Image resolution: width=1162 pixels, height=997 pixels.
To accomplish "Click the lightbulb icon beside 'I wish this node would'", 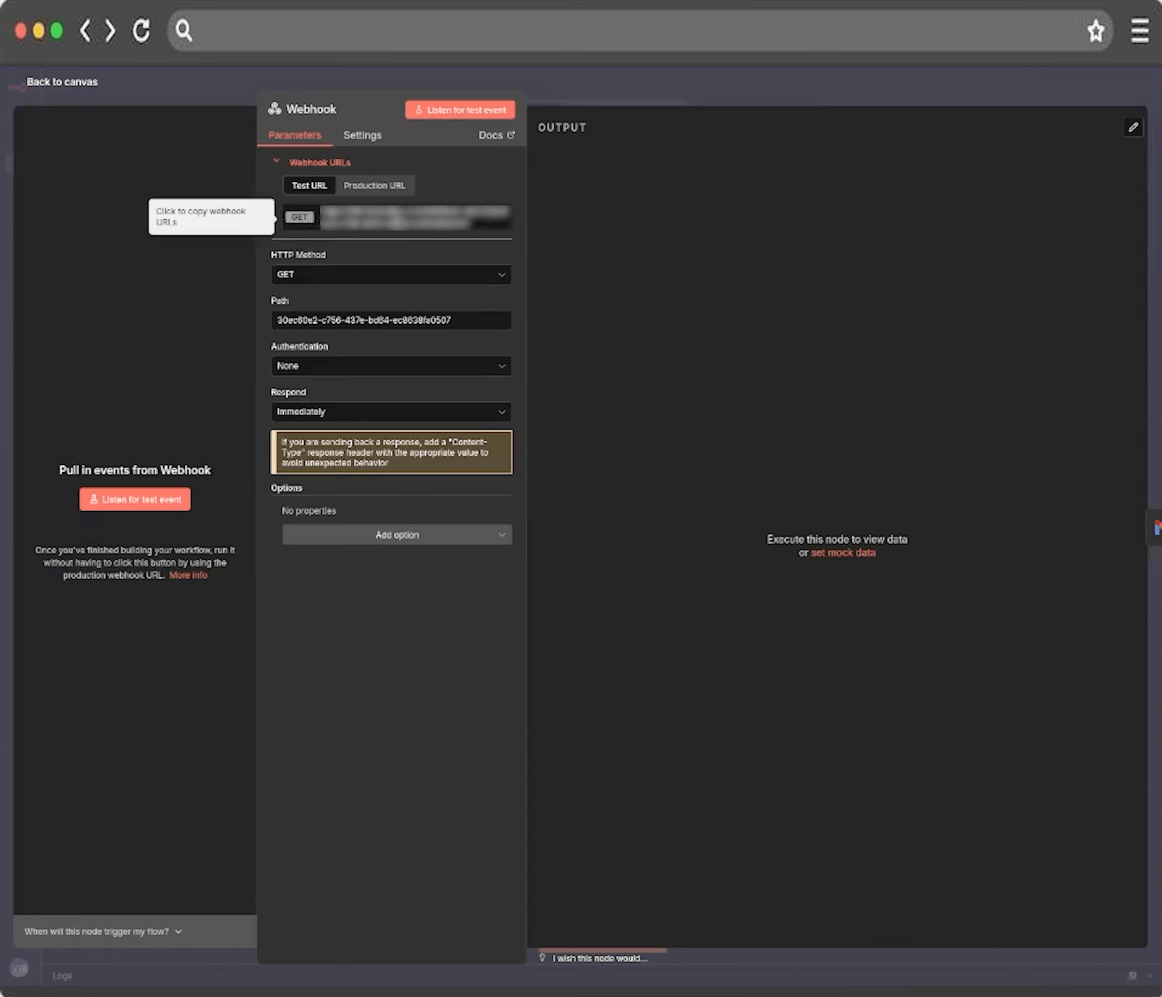I will (542, 958).
